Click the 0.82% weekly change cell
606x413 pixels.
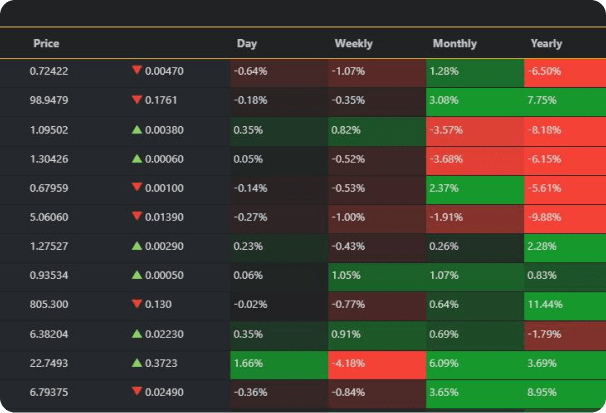pyautogui.click(x=377, y=131)
